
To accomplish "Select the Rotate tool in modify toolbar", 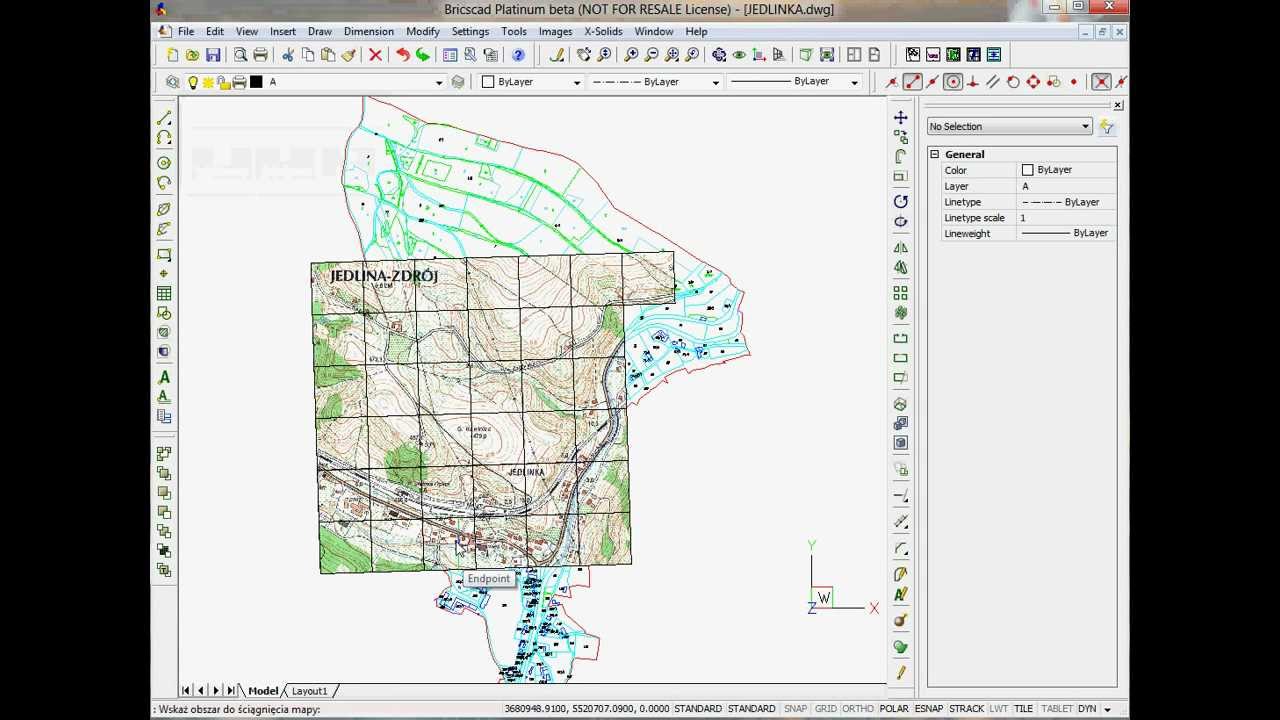I will point(900,201).
